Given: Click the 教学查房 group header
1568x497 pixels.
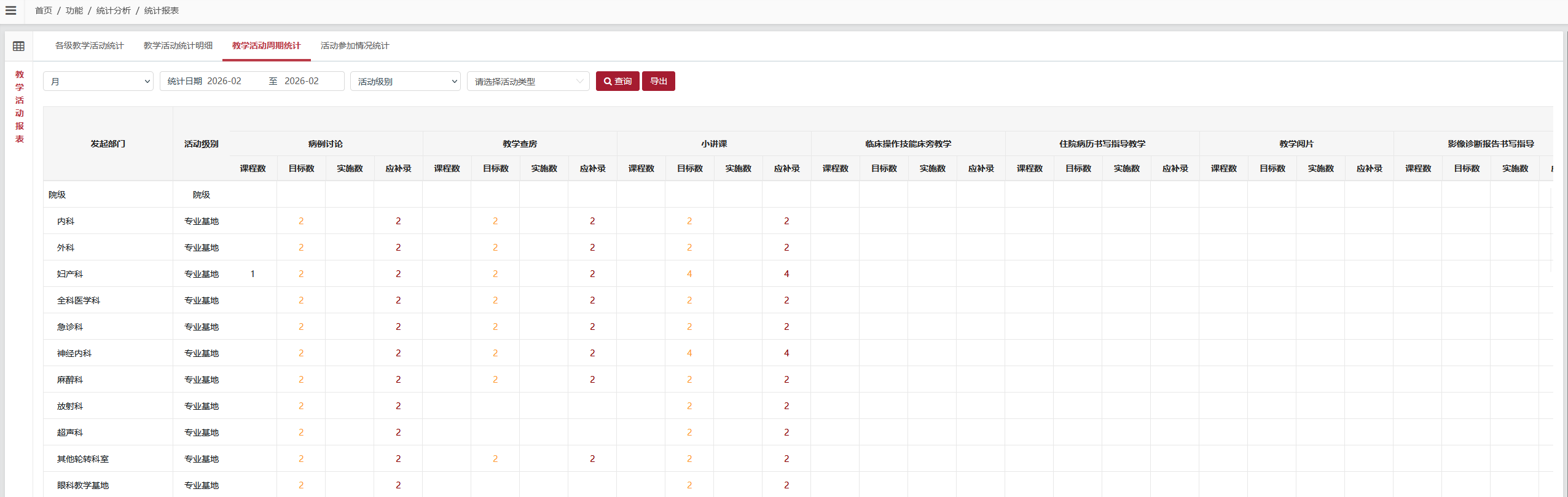Looking at the screenshot, I should point(520,144).
